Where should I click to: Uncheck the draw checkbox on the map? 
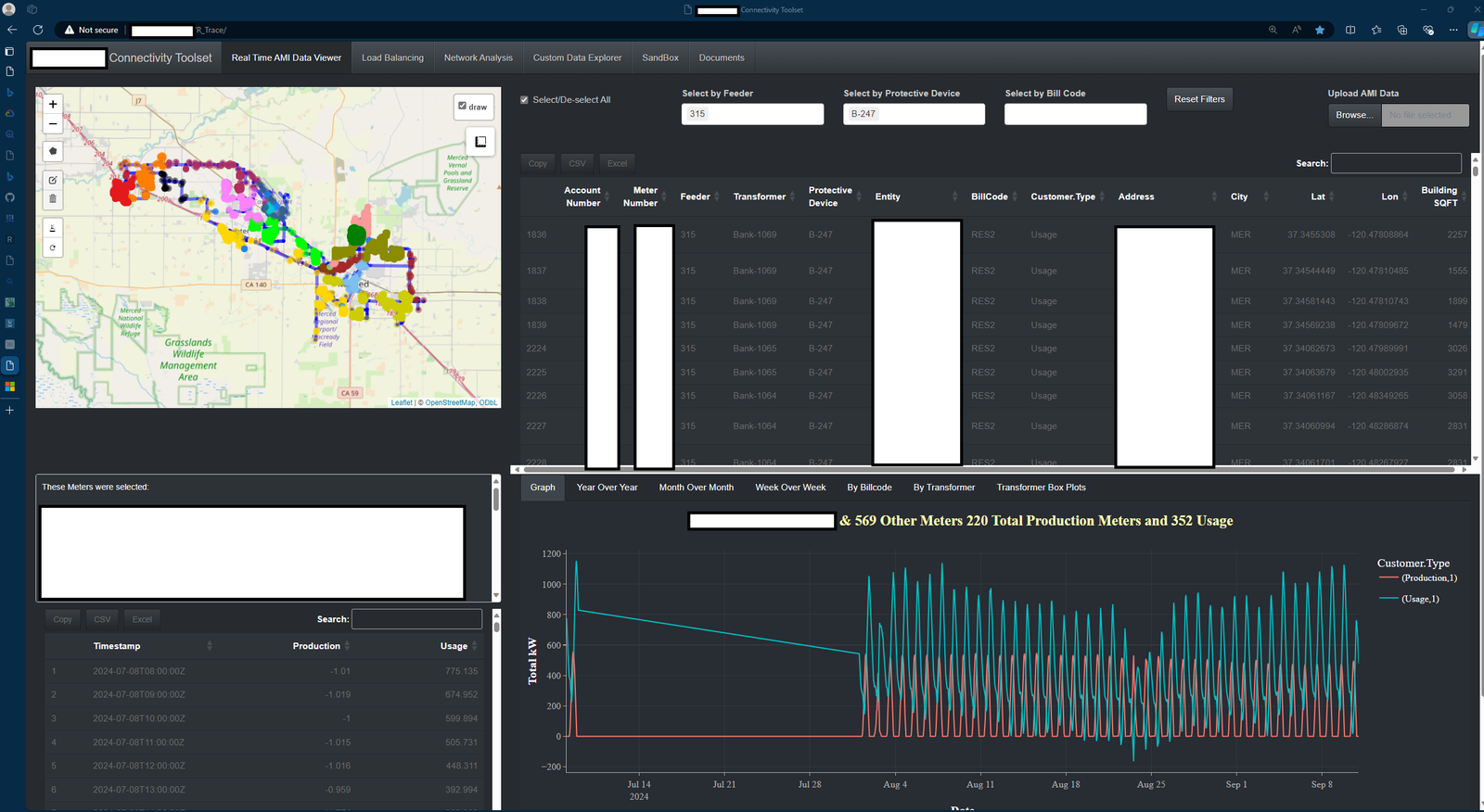463,106
